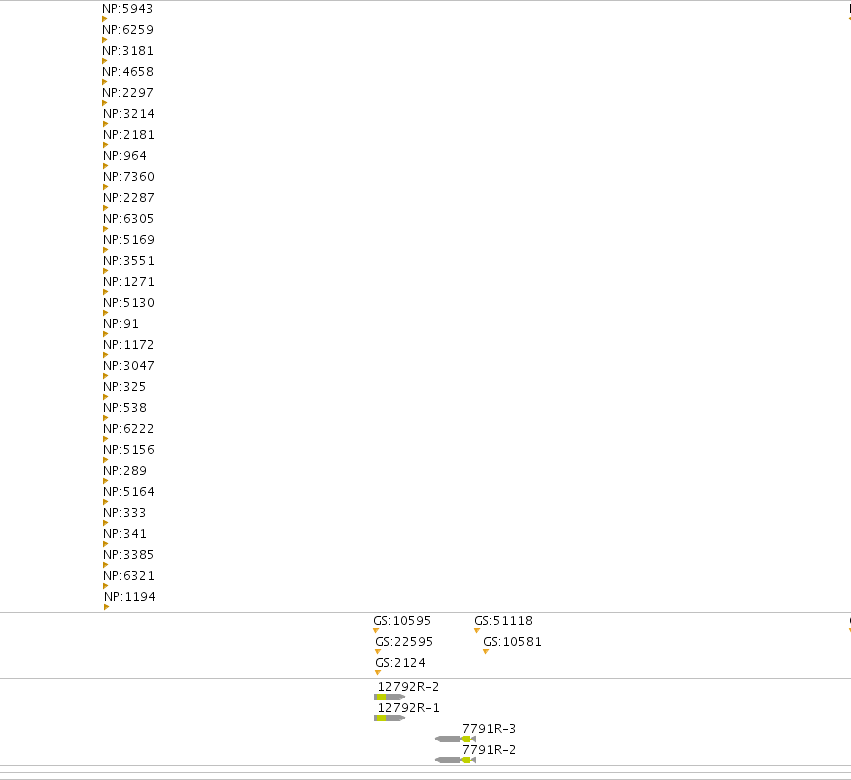The image size is (851, 780).
Task: Select the NP:6222 insertion
Action: pos(129,429)
